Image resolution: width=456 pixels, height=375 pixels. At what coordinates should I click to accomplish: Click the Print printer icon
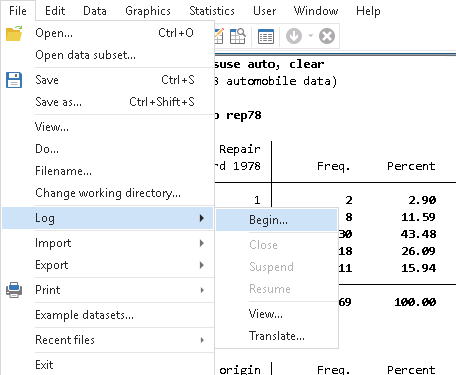pos(14,290)
